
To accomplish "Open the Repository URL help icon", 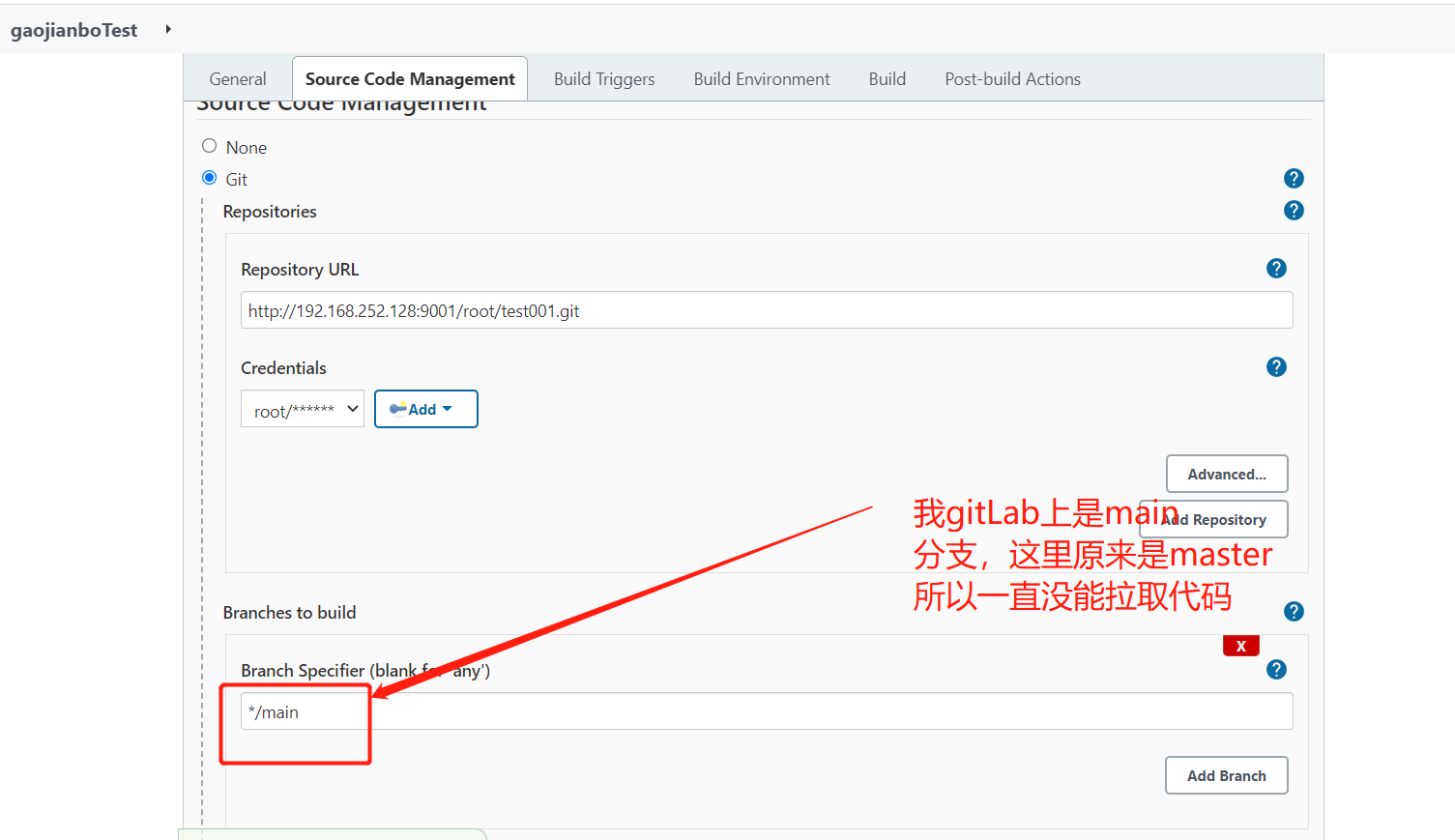I will (1276, 268).
